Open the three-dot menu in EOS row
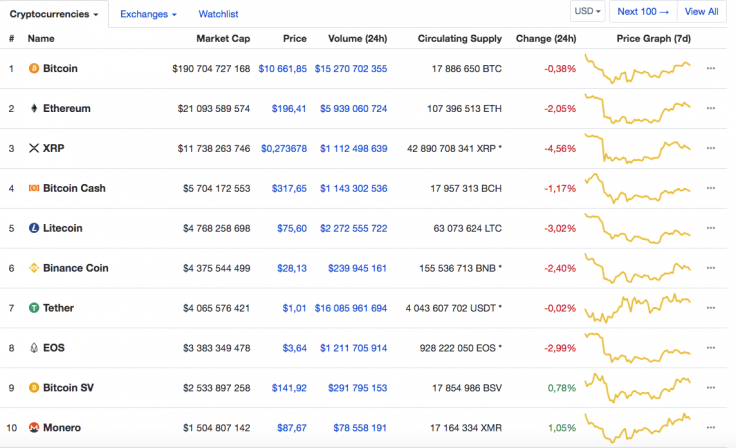 711,348
